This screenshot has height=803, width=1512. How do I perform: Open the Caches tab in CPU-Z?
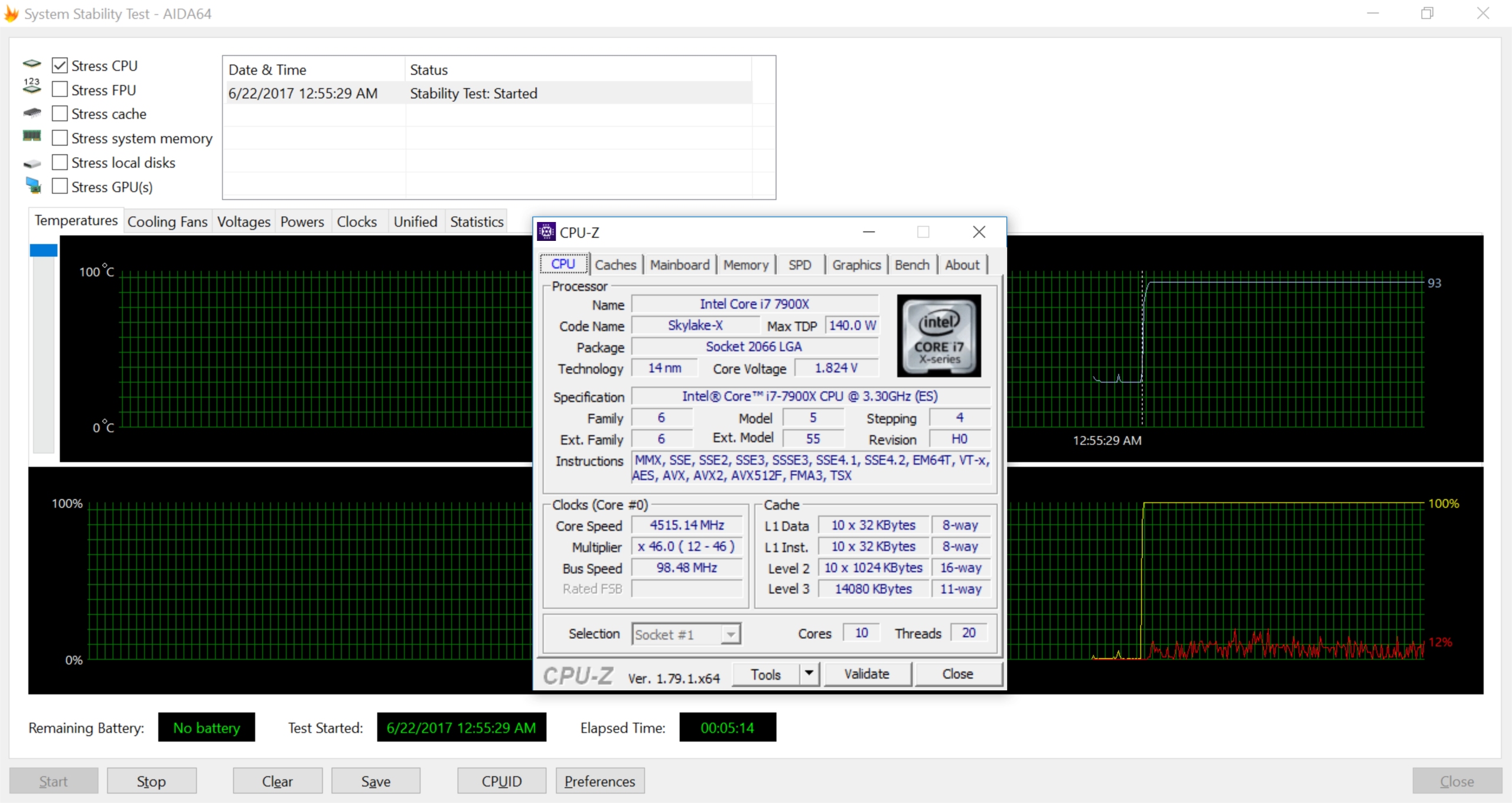(615, 265)
